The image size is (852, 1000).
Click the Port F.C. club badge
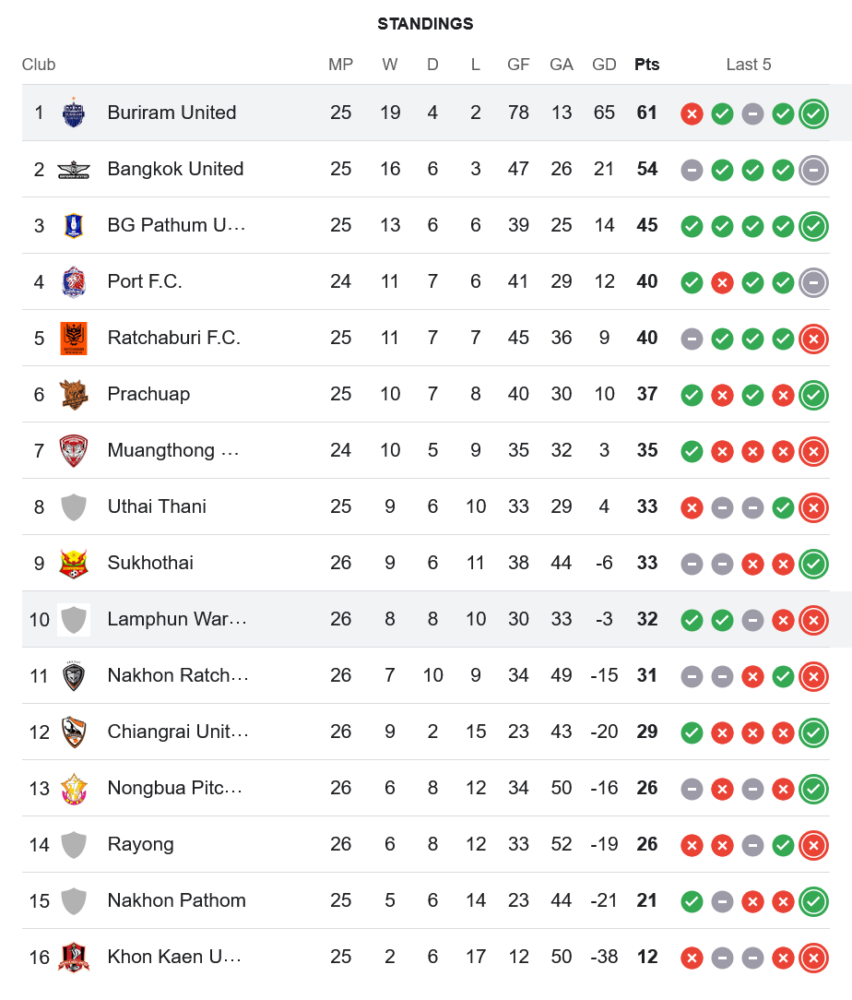[x=74, y=282]
